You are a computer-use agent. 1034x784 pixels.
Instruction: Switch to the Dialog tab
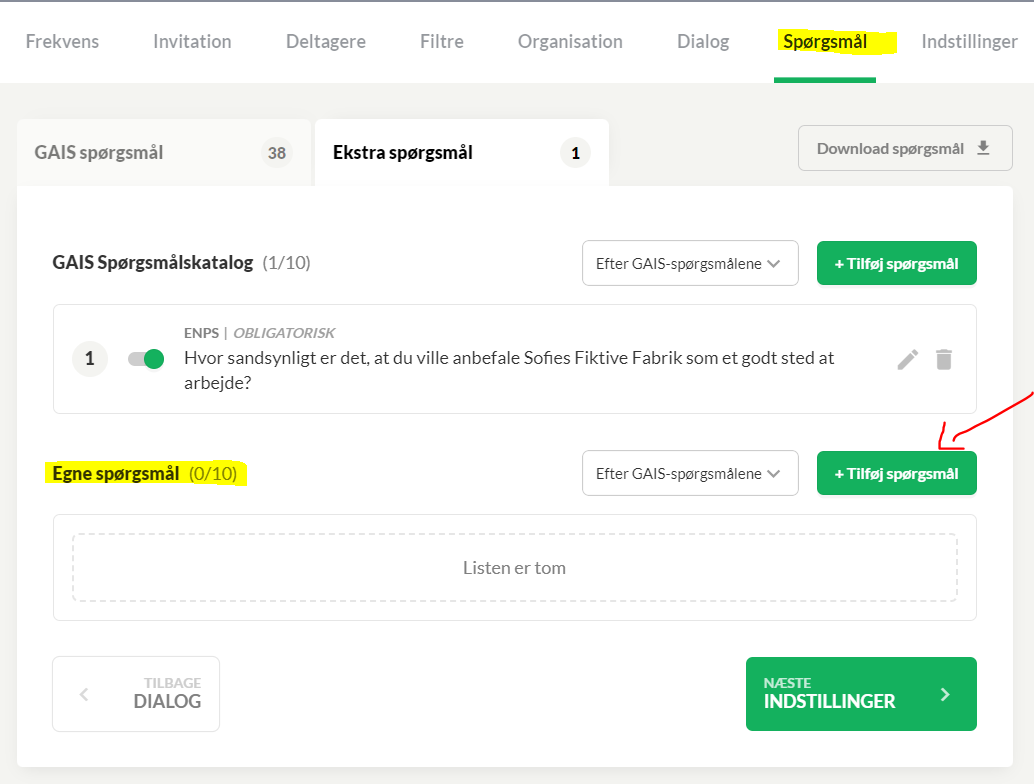point(703,42)
